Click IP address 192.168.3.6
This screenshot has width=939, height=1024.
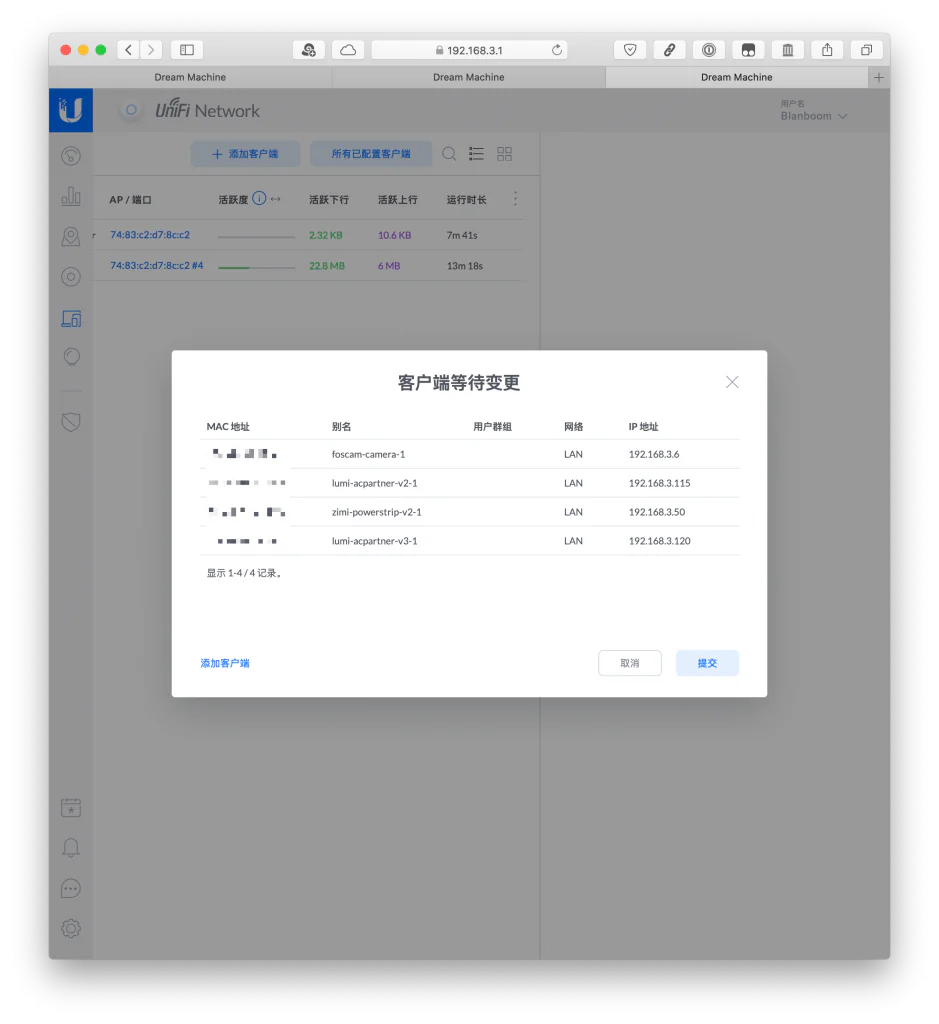tap(654, 454)
